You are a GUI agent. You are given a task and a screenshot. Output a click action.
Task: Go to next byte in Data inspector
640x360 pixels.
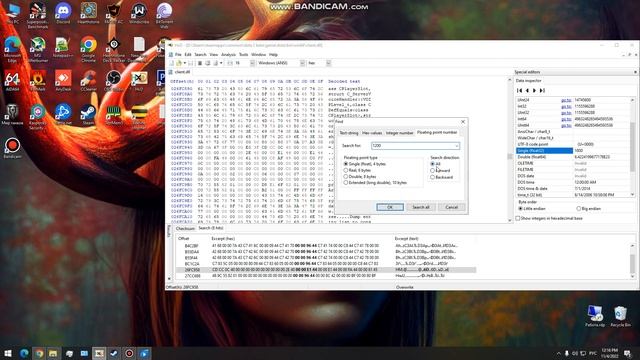pos(534,91)
